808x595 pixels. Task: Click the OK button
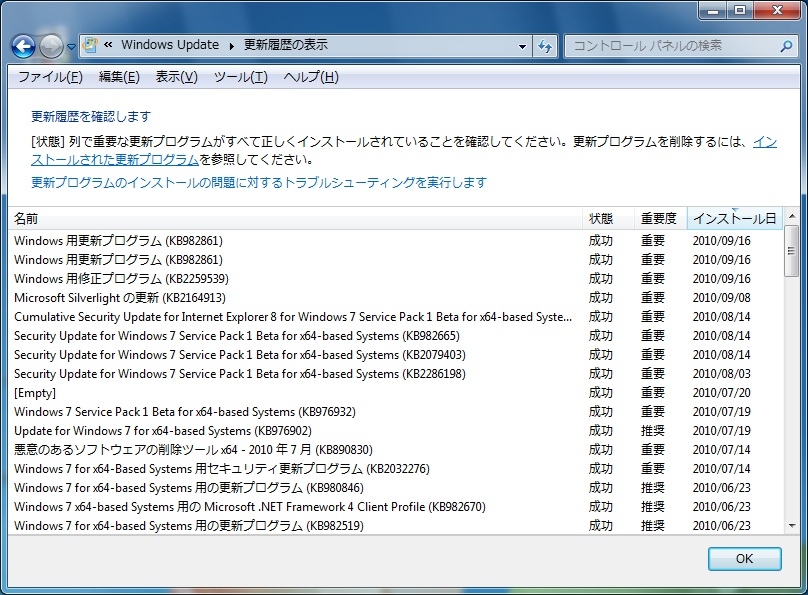coord(745,558)
